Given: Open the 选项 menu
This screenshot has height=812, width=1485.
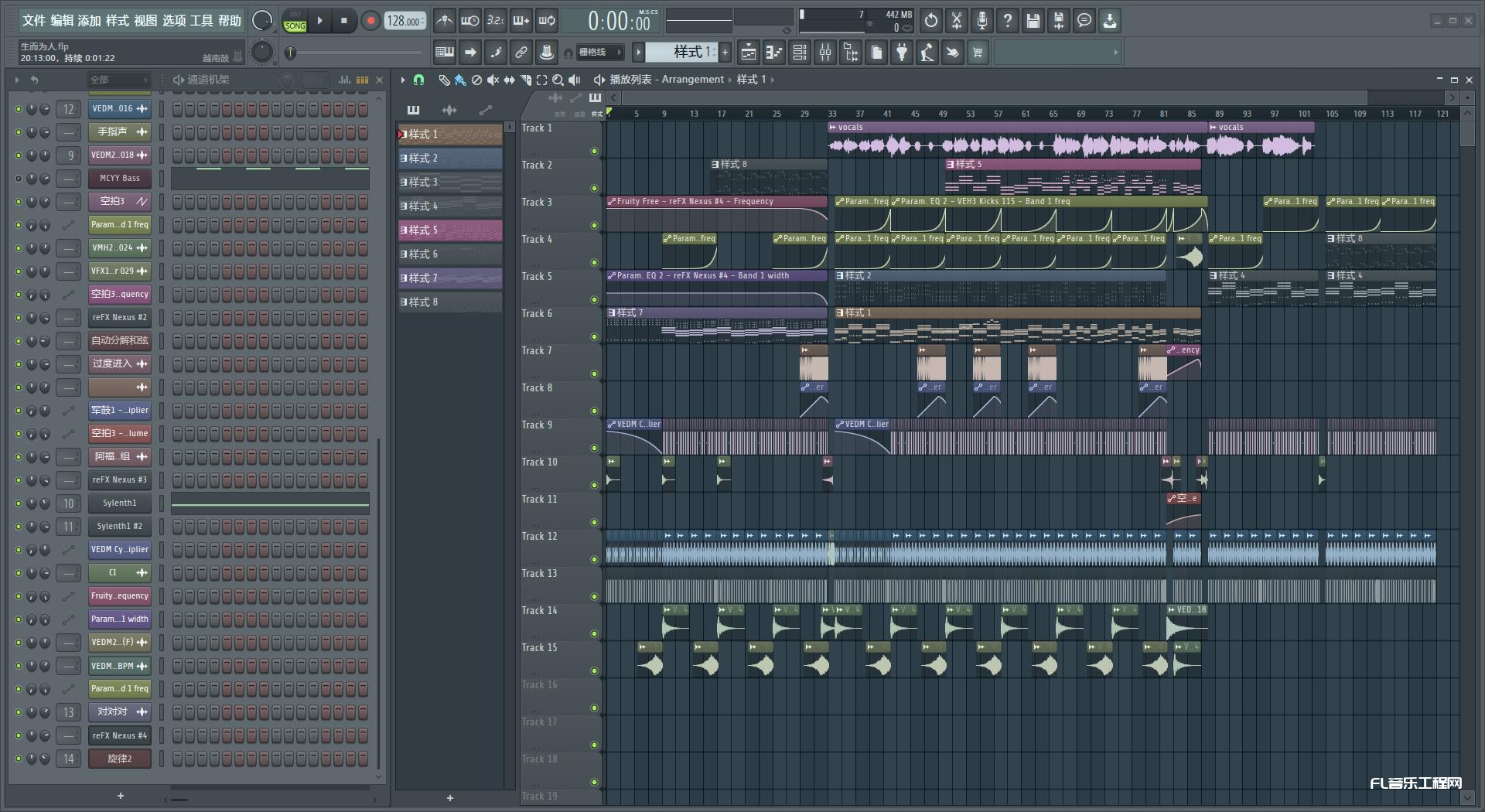Looking at the screenshot, I should [x=174, y=21].
